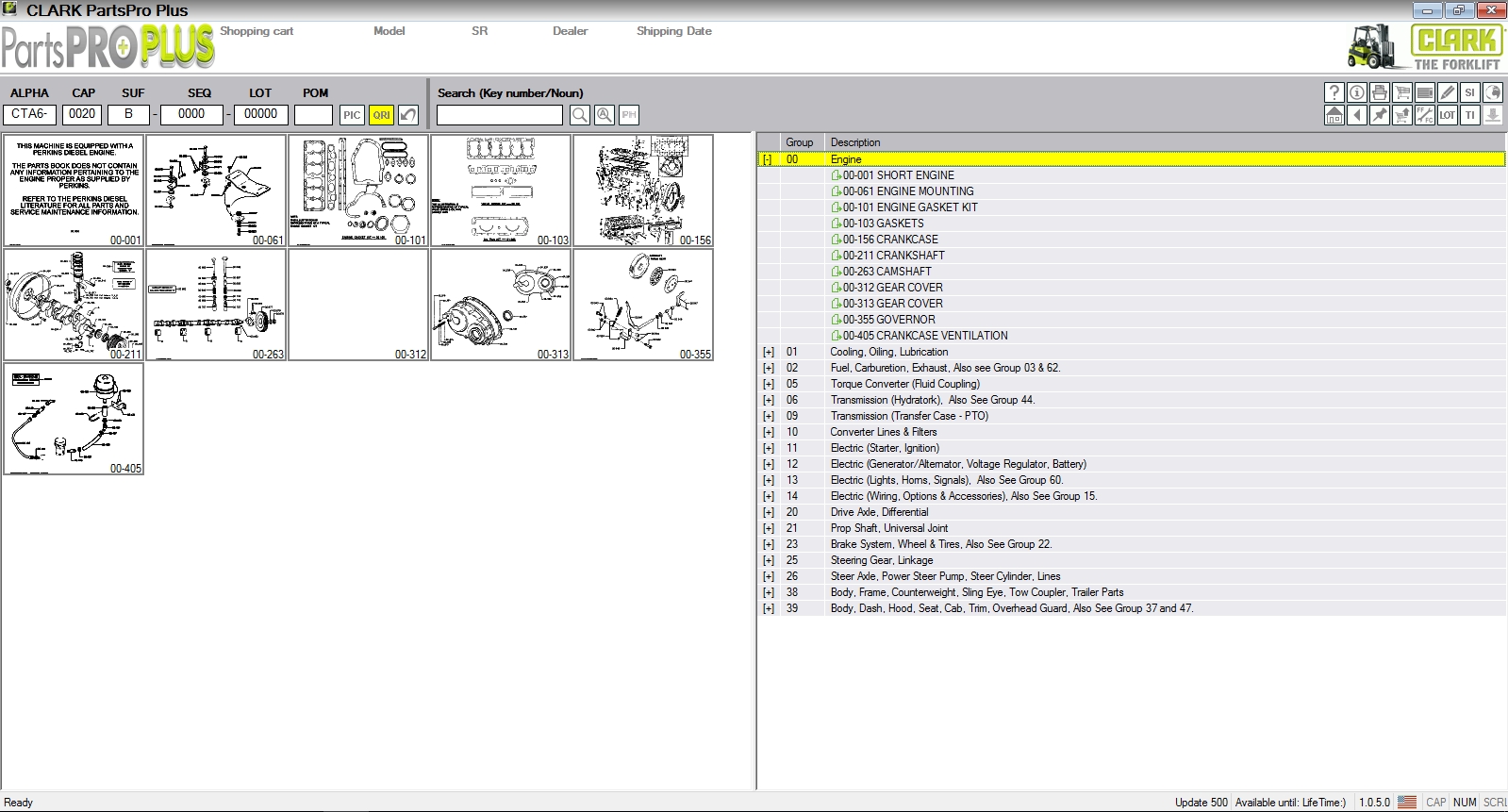This screenshot has width=1508, height=812.
Task: Select thumbnail 00-061 engine mounting diagram
Action: click(x=216, y=191)
